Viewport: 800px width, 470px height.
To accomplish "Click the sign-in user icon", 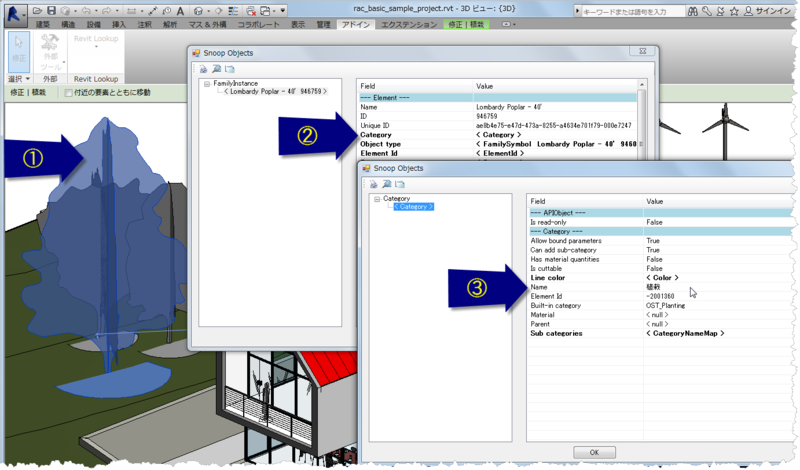I will 748,11.
